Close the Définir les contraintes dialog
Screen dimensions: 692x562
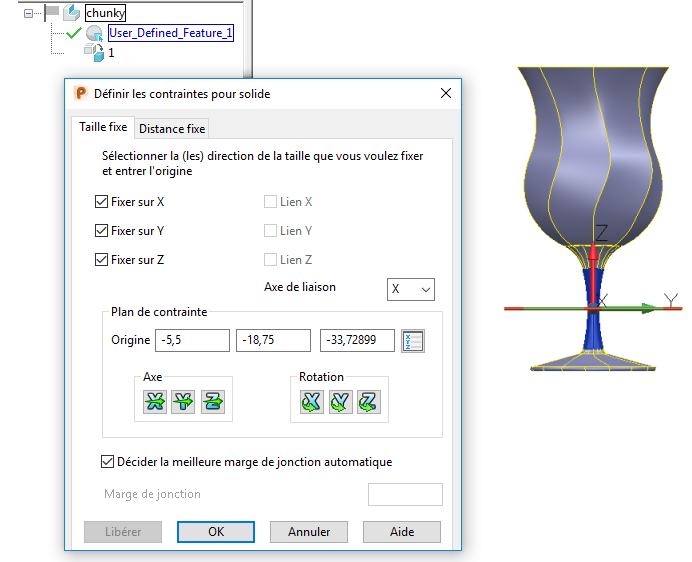(446, 93)
